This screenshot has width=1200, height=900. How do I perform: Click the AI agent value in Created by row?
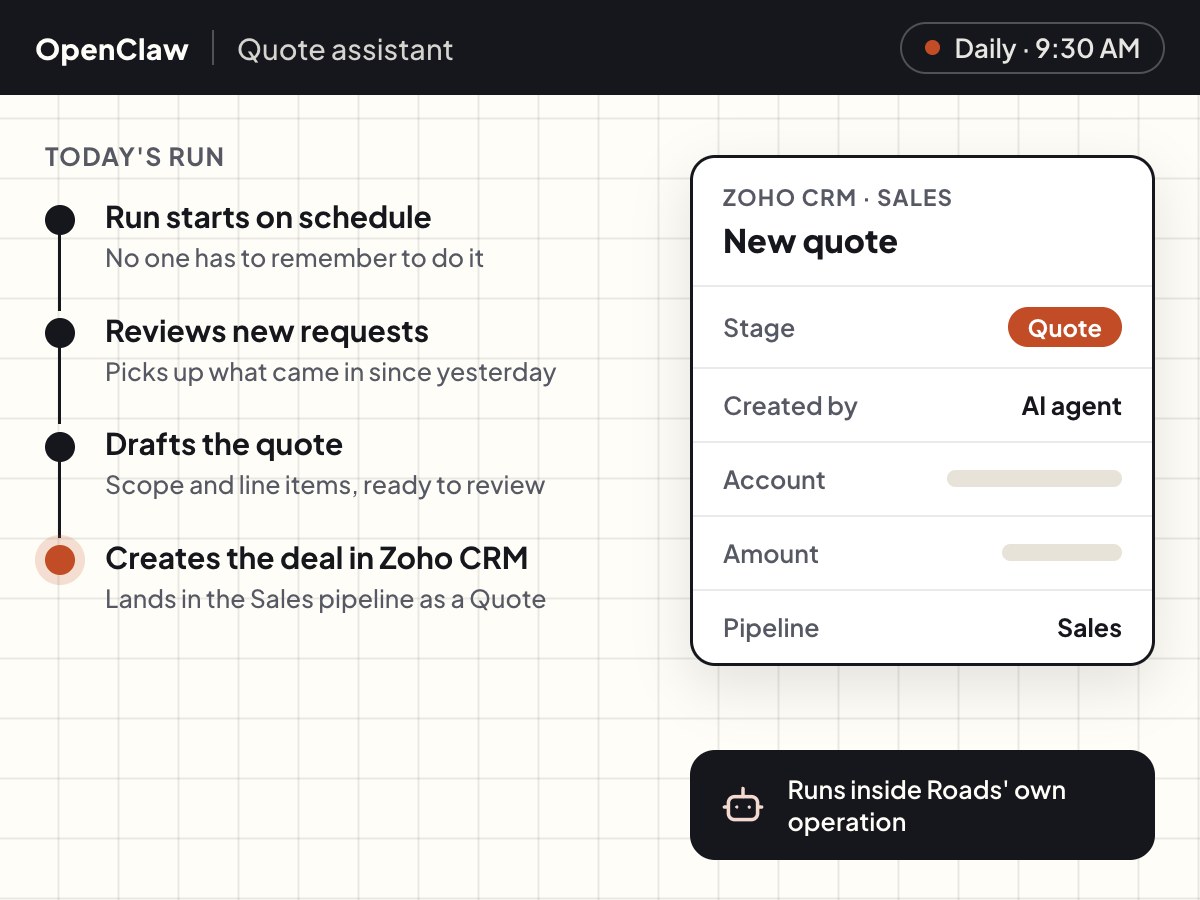pyautogui.click(x=1071, y=406)
